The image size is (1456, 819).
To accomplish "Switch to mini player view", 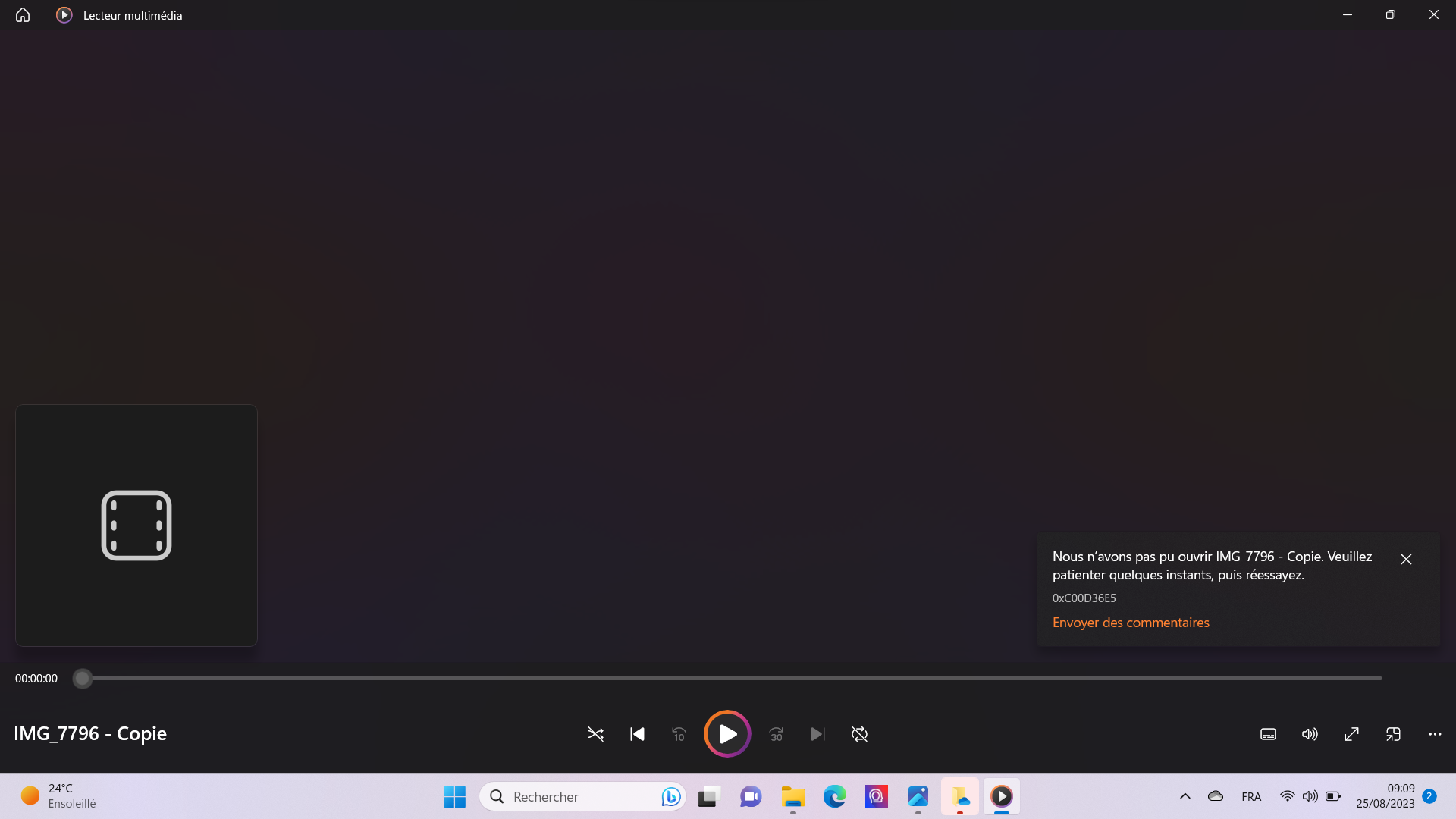I will tap(1393, 734).
